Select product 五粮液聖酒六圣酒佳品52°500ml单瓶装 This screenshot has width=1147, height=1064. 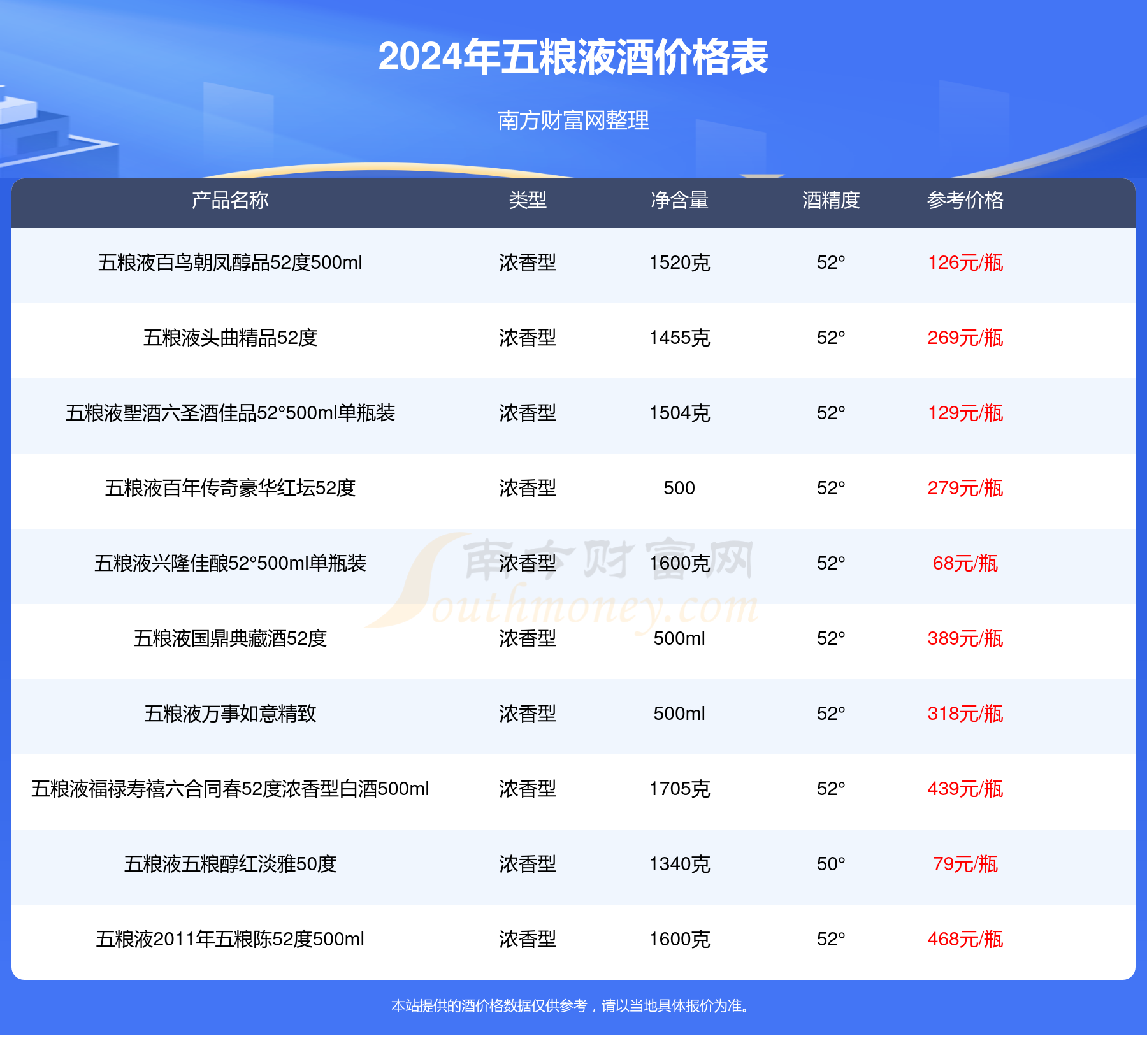[x=230, y=413]
